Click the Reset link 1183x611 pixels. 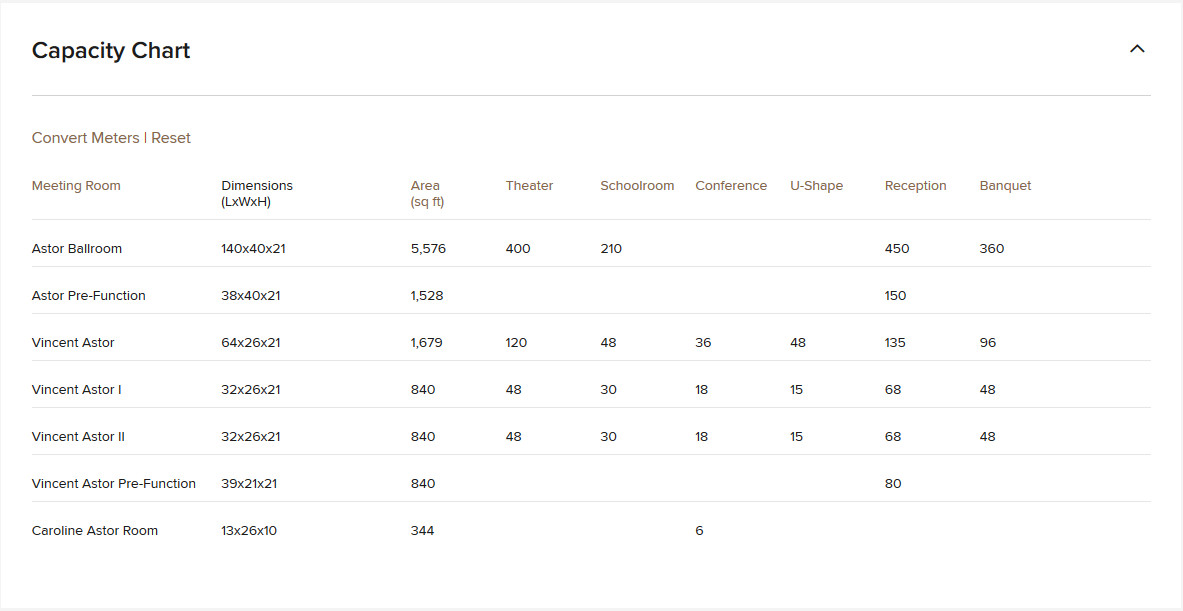(x=171, y=138)
